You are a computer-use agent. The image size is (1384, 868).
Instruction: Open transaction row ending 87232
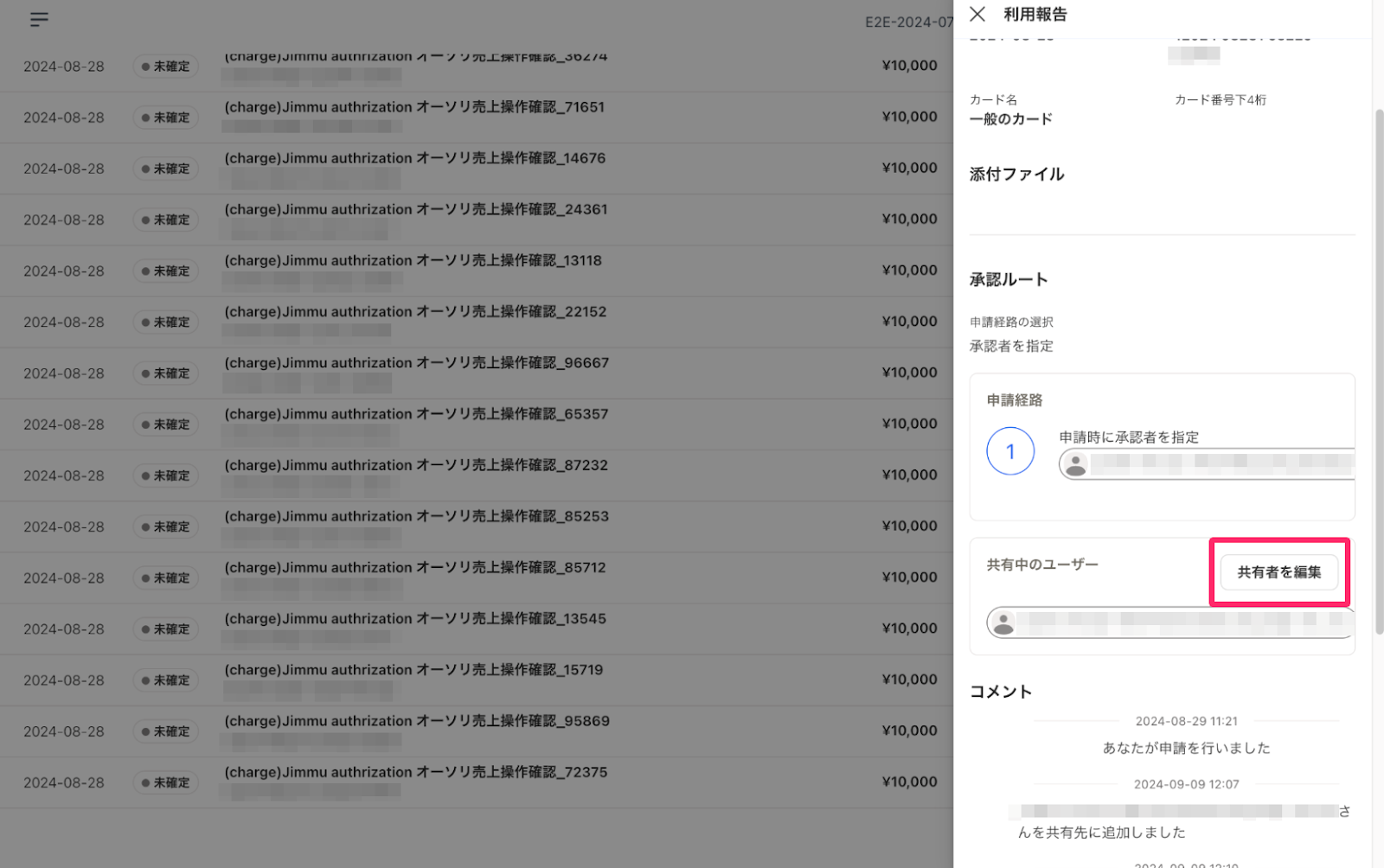point(477,475)
